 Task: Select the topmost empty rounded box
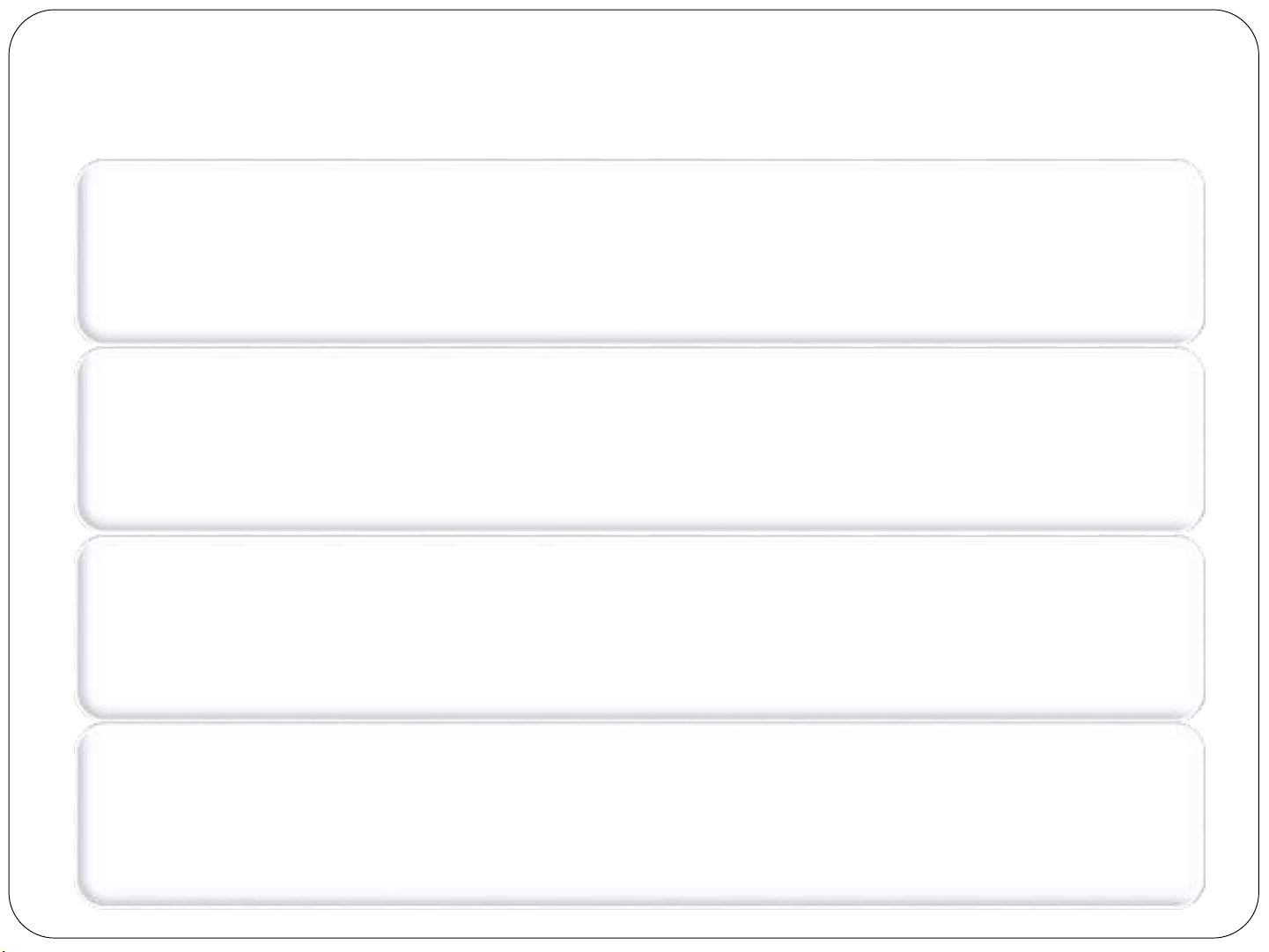640,251
